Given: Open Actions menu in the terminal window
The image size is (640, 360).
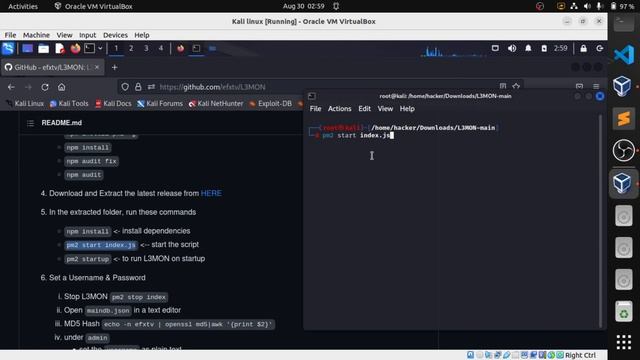Looking at the screenshot, I should (x=340, y=109).
